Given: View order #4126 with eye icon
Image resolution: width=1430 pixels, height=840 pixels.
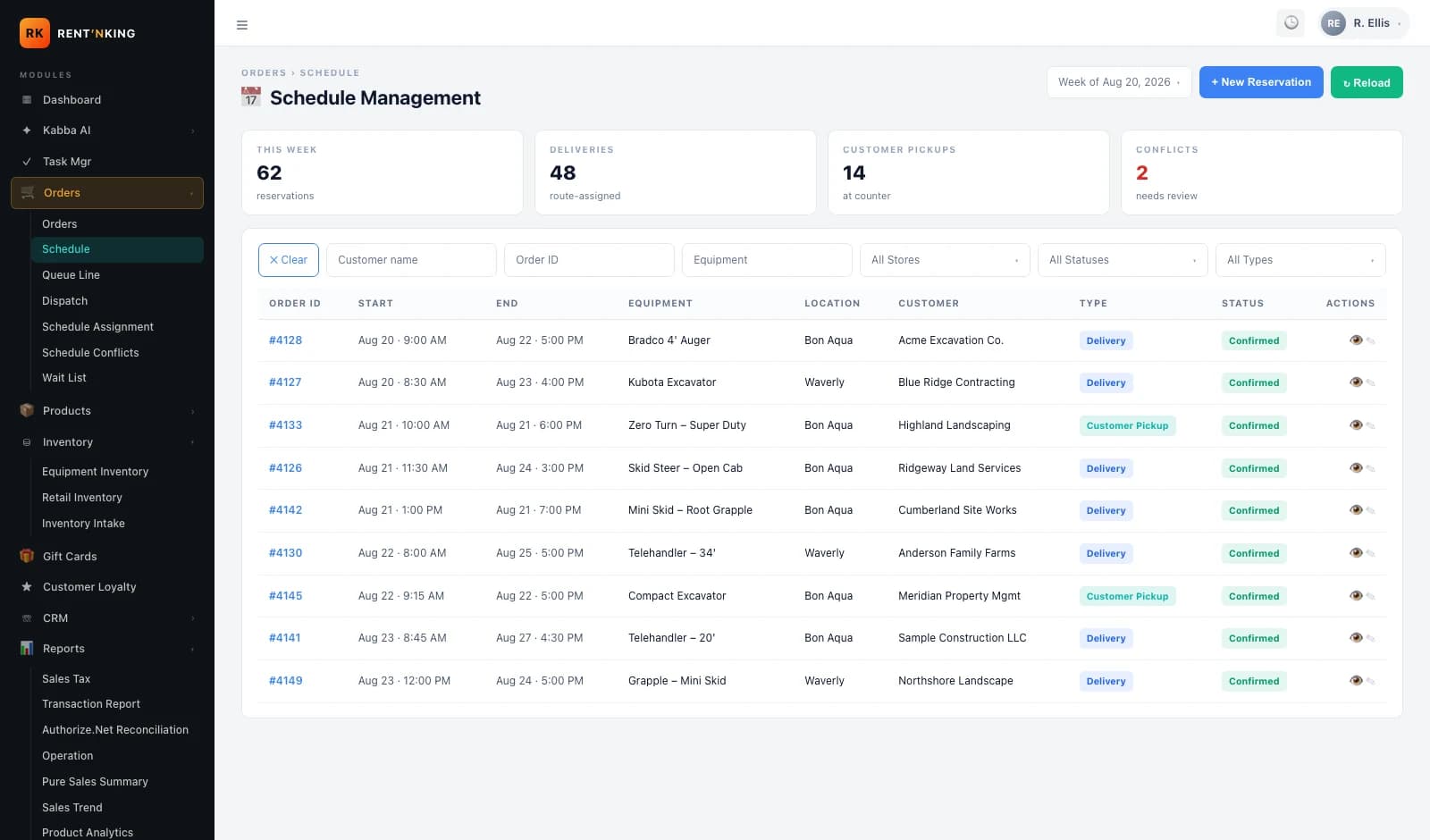Looking at the screenshot, I should [1356, 468].
